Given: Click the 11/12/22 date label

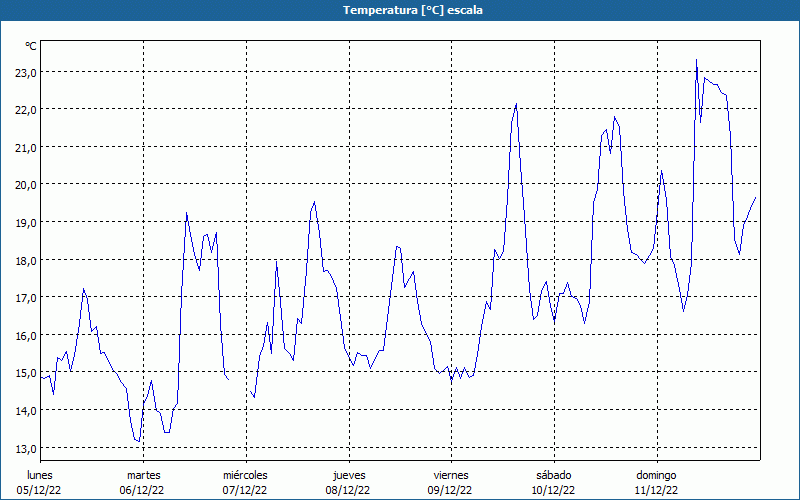Looking at the screenshot, I should pyautogui.click(x=656, y=490).
